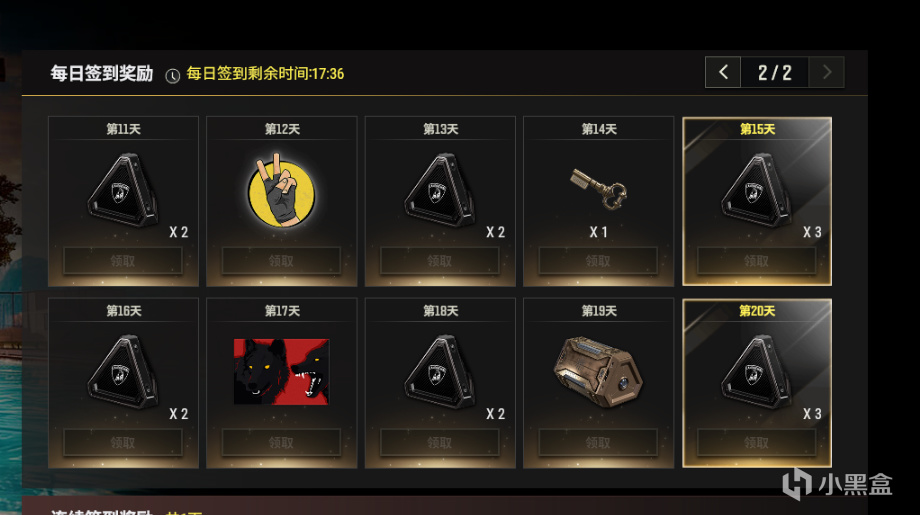Image resolution: width=920 pixels, height=515 pixels.
Task: Click the highlighted Day 20 crate icon
Action: click(757, 372)
